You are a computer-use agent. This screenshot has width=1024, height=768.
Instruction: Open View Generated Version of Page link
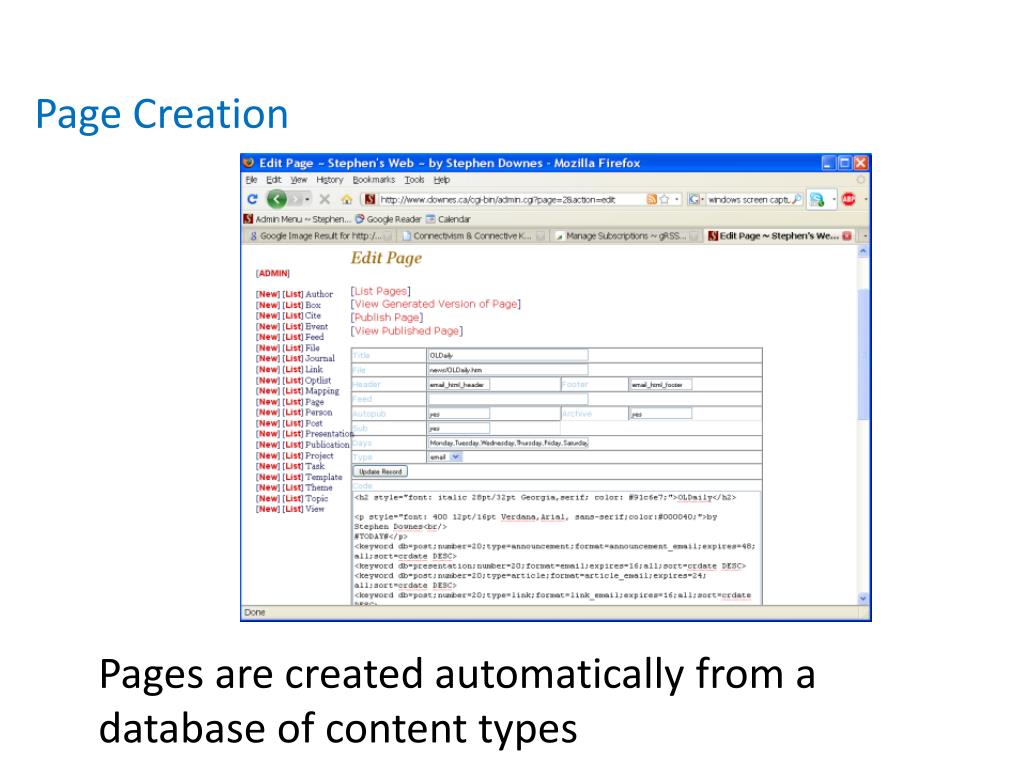pyautogui.click(x=436, y=304)
